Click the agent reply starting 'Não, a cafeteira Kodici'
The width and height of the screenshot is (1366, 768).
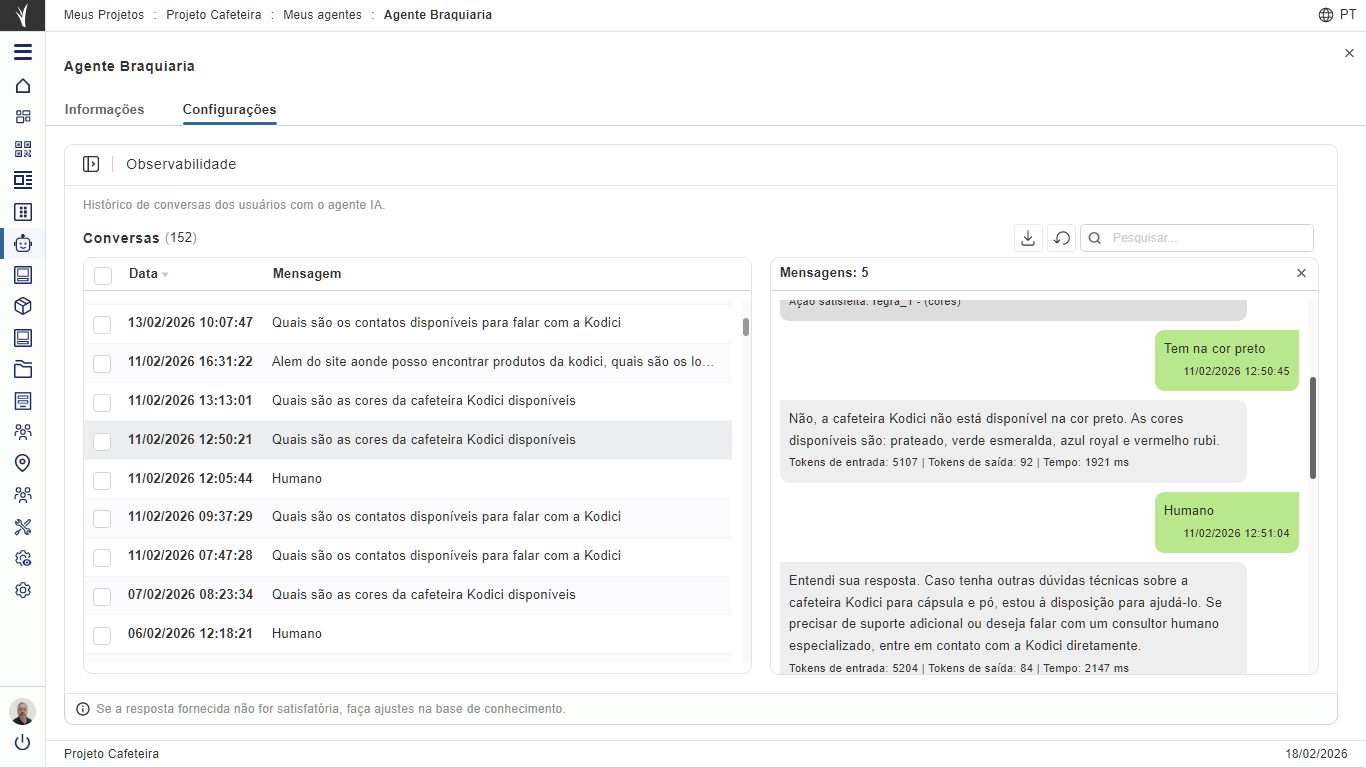1013,441
